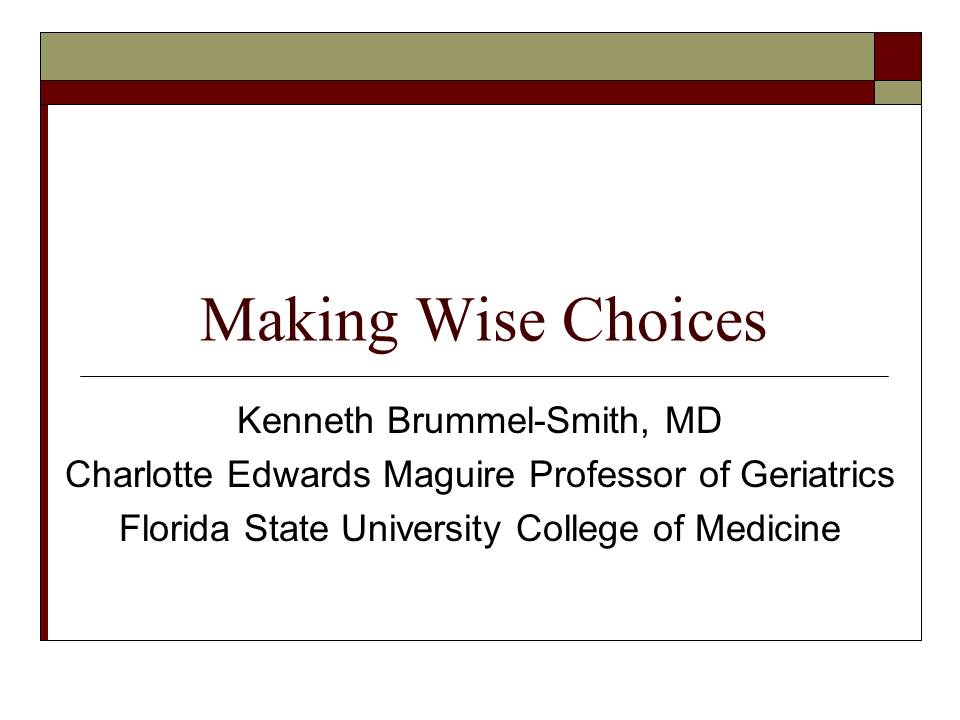The width and height of the screenshot is (960, 720).
Task: Click the word "University" in the last line
Action: point(421,530)
